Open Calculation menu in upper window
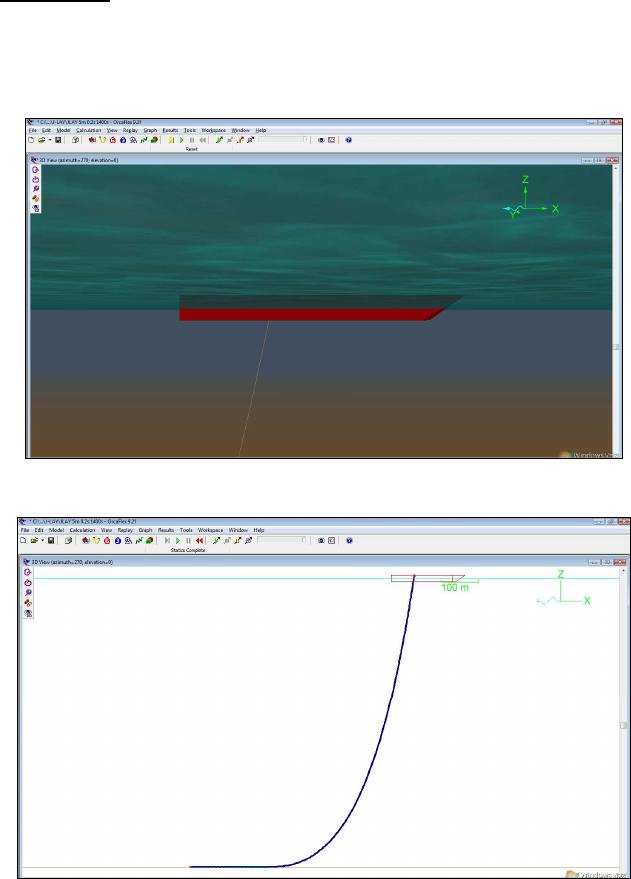This screenshot has height=879, width=631. pos(88,130)
